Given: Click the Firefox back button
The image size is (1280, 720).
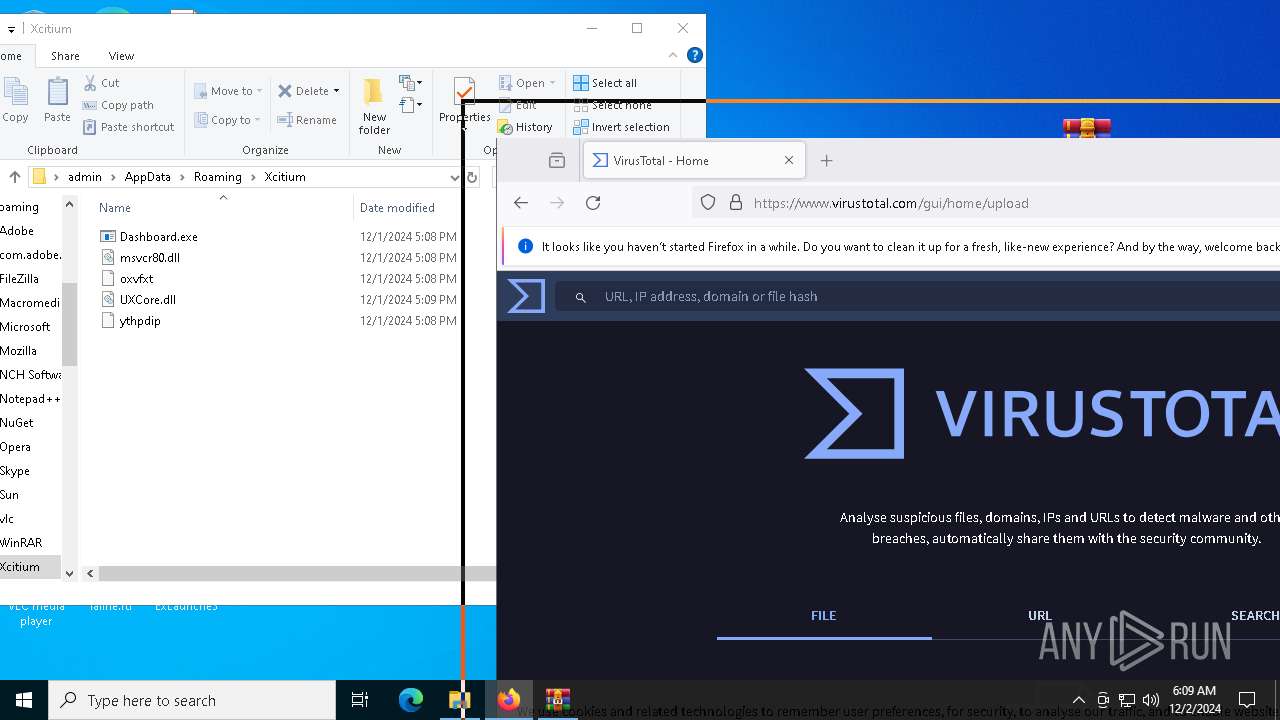Looking at the screenshot, I should pos(521,203).
